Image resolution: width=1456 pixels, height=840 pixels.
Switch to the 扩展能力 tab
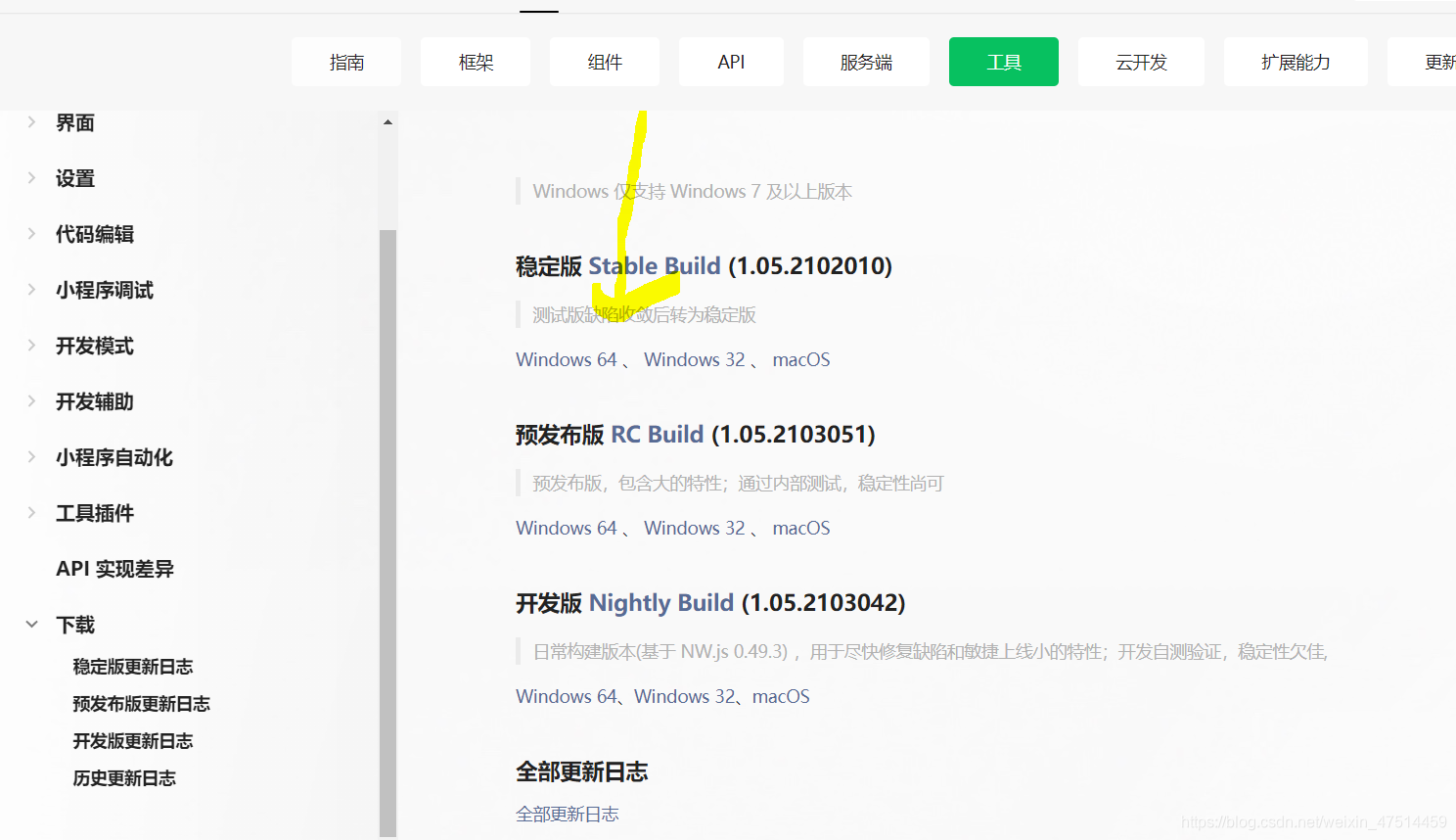pos(1296,62)
